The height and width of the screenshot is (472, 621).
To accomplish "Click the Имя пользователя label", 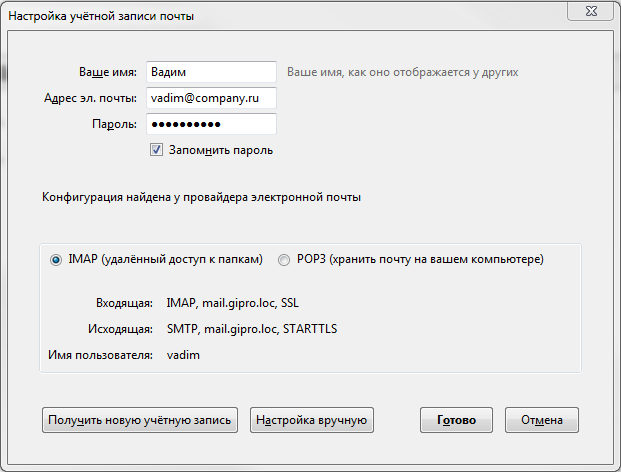I will [101, 355].
